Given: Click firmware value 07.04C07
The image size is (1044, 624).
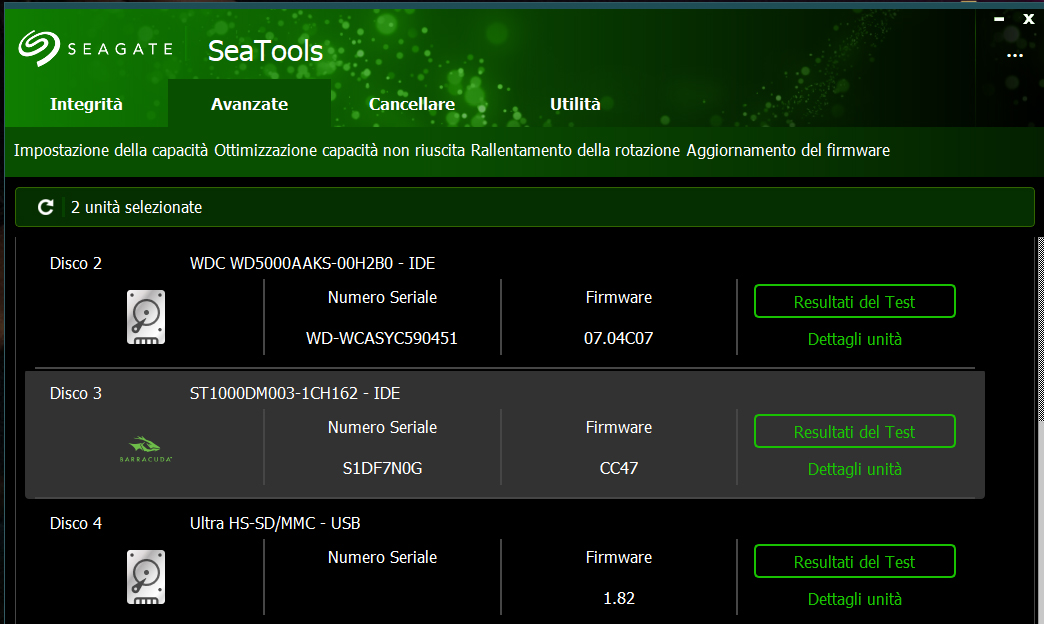Looking at the screenshot, I should 619,338.
